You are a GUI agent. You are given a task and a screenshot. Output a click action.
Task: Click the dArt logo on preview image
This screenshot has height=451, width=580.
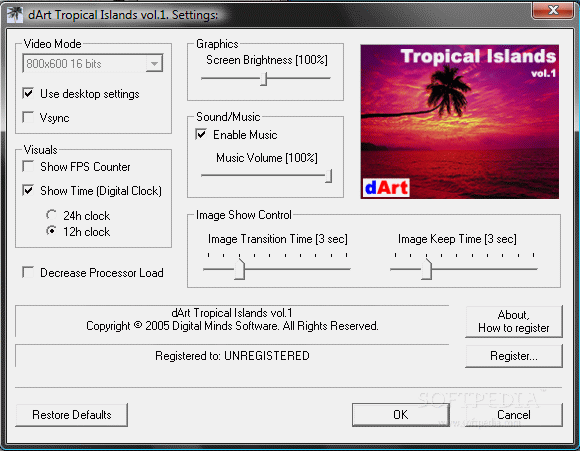tap(386, 188)
